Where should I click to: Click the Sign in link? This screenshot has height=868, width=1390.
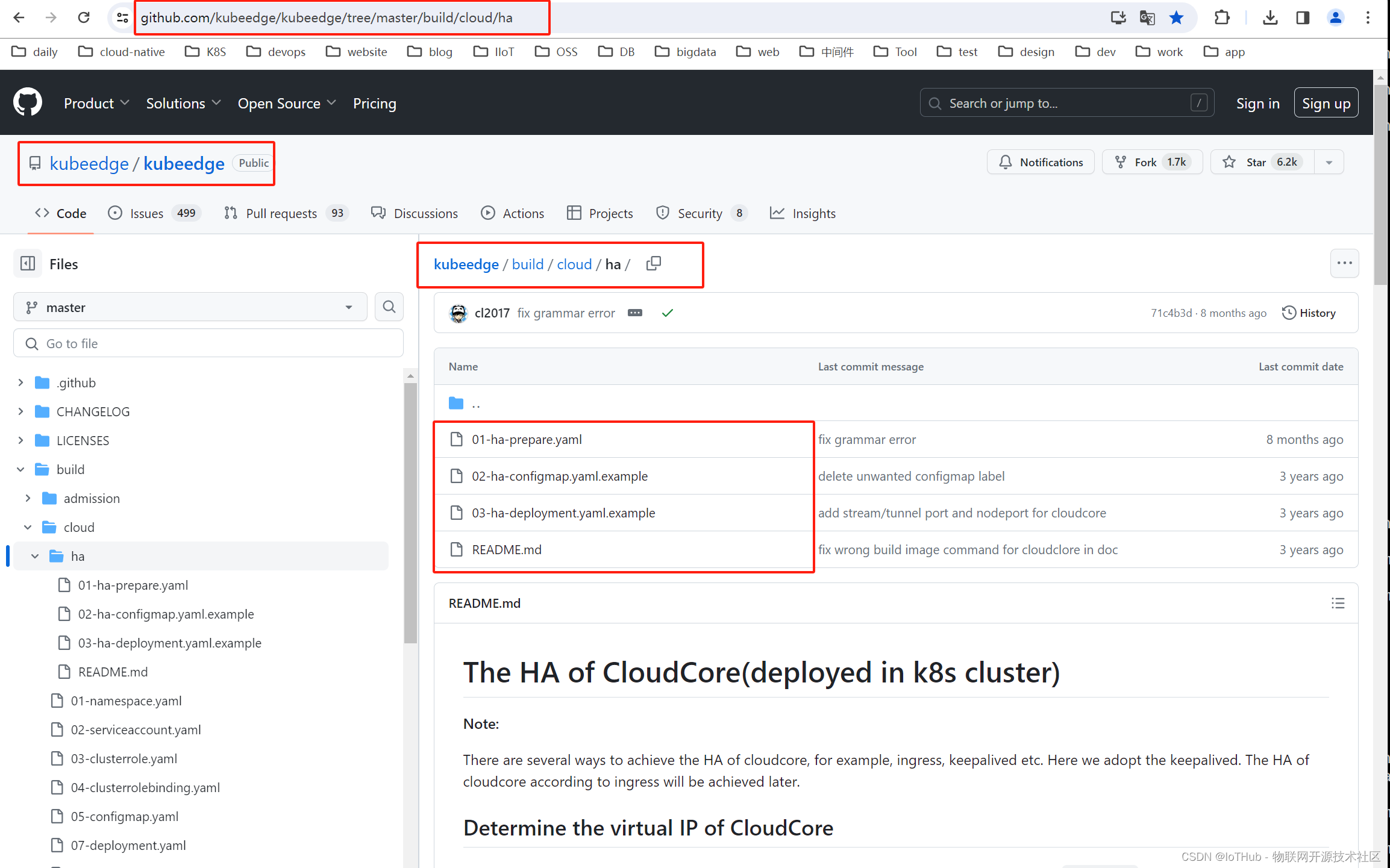click(x=1257, y=103)
